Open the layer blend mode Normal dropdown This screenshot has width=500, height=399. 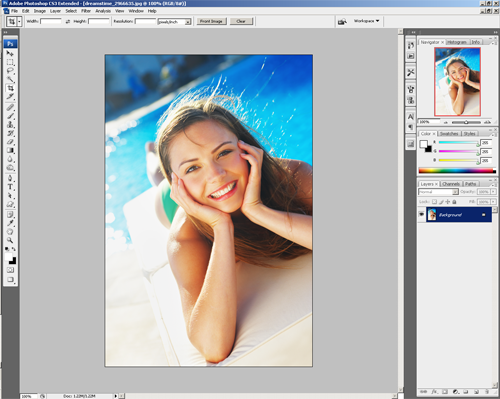[438, 192]
